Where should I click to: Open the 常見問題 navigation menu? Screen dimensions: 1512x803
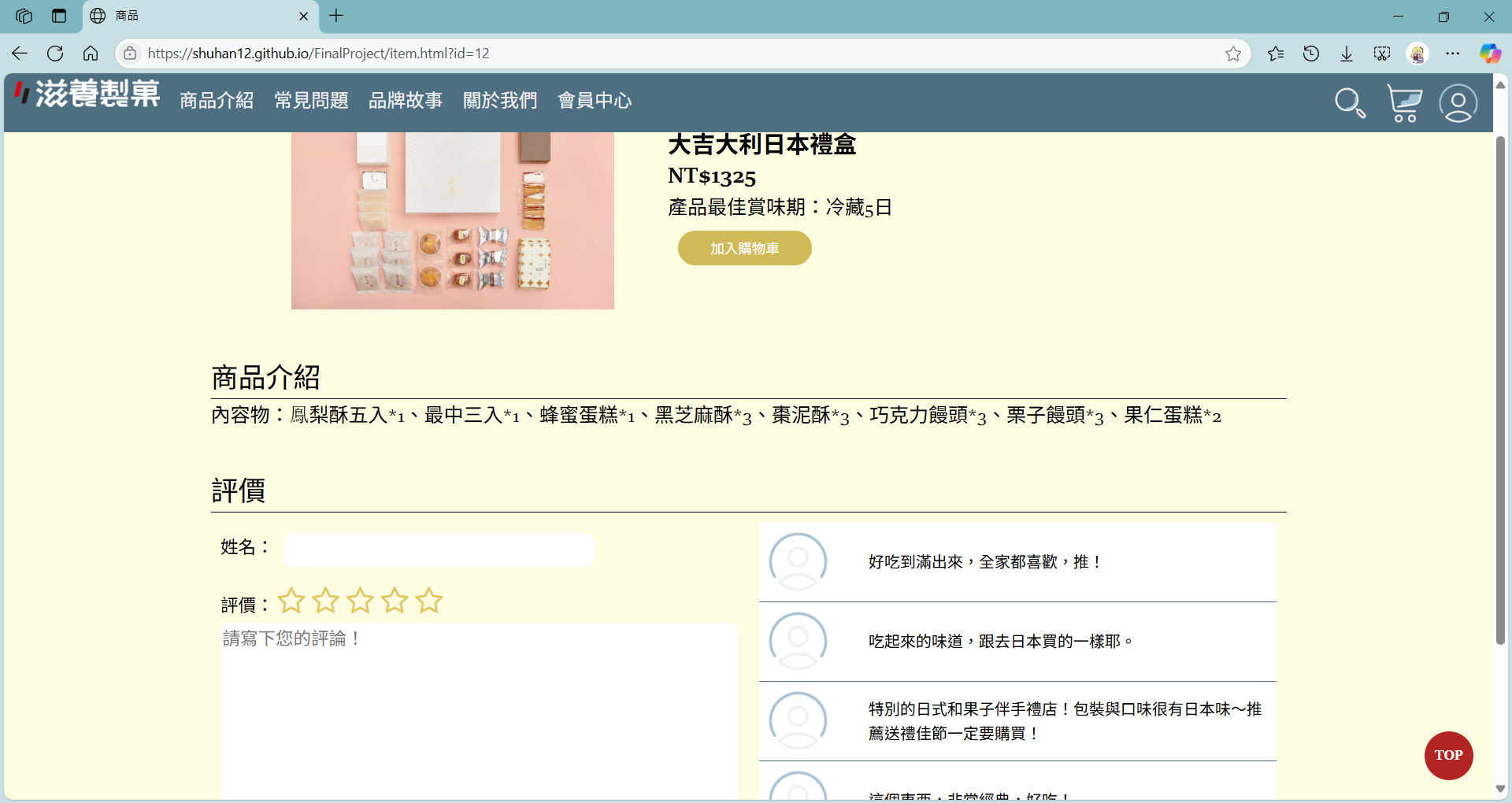coord(311,101)
